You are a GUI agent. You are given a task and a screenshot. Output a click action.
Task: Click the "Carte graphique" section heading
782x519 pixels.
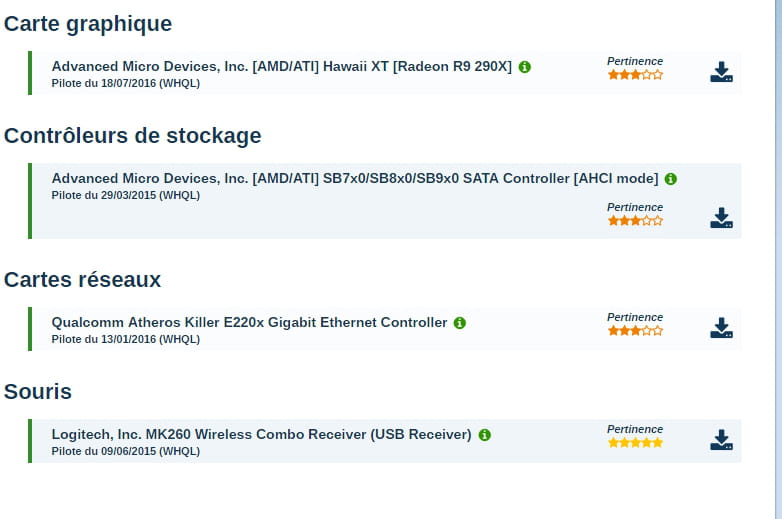point(88,24)
